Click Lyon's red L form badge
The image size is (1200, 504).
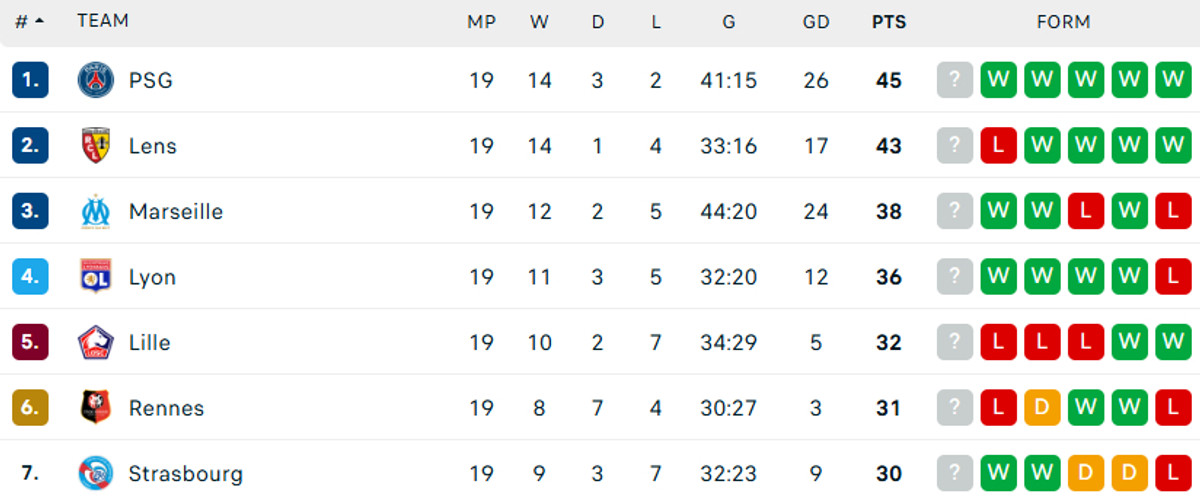point(1173,277)
